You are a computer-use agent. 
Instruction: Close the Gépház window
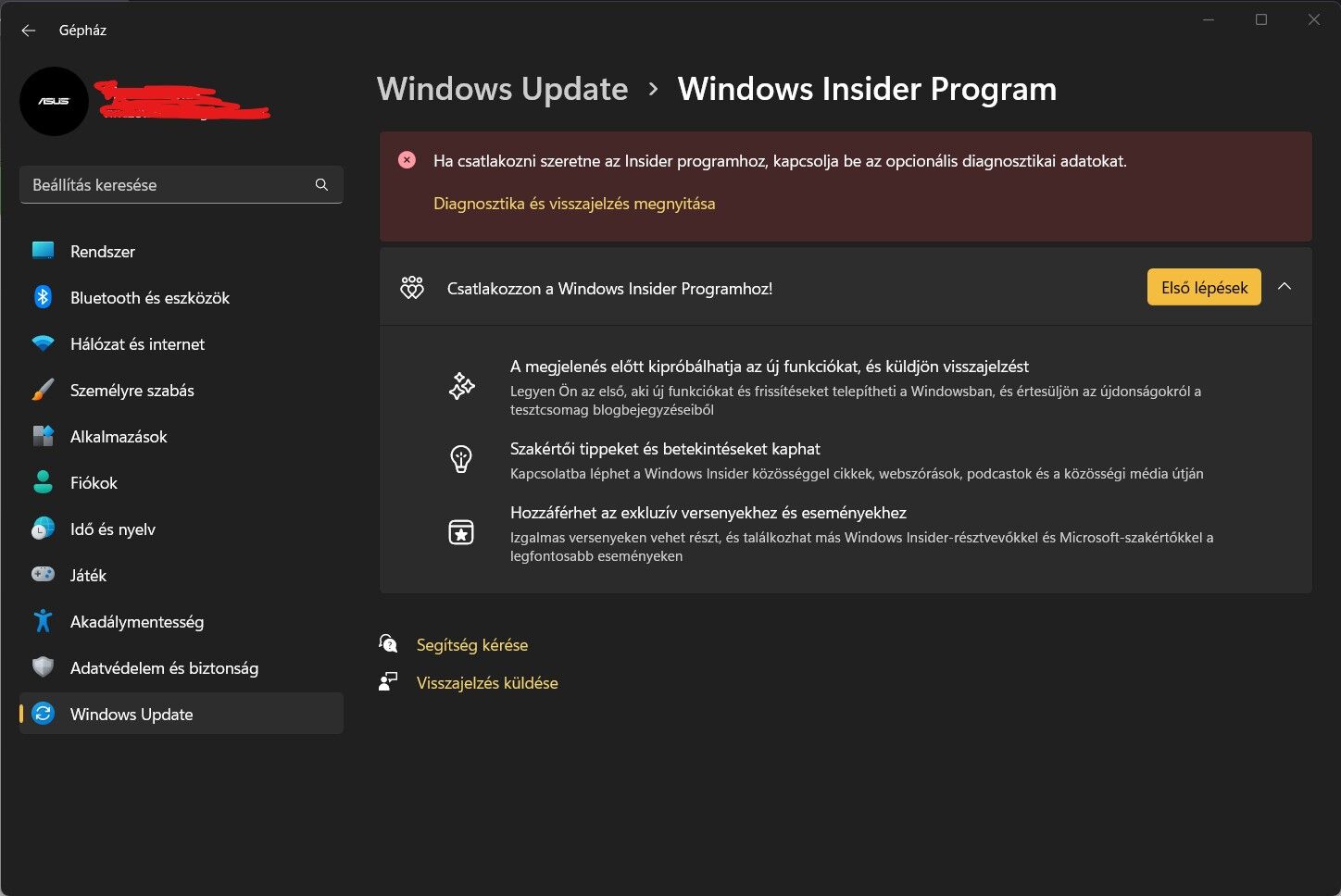tap(1314, 19)
